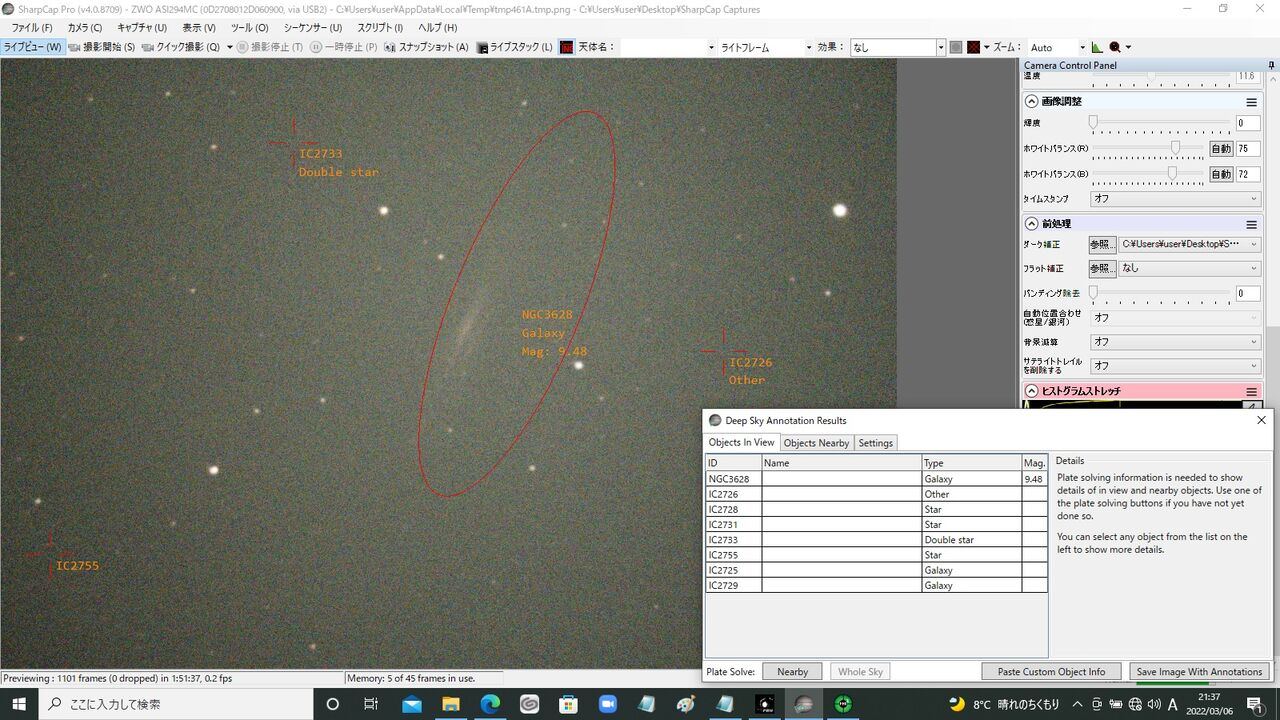Open the ヘルプ (H) menu
This screenshot has width=1280, height=720.
(x=438, y=28)
